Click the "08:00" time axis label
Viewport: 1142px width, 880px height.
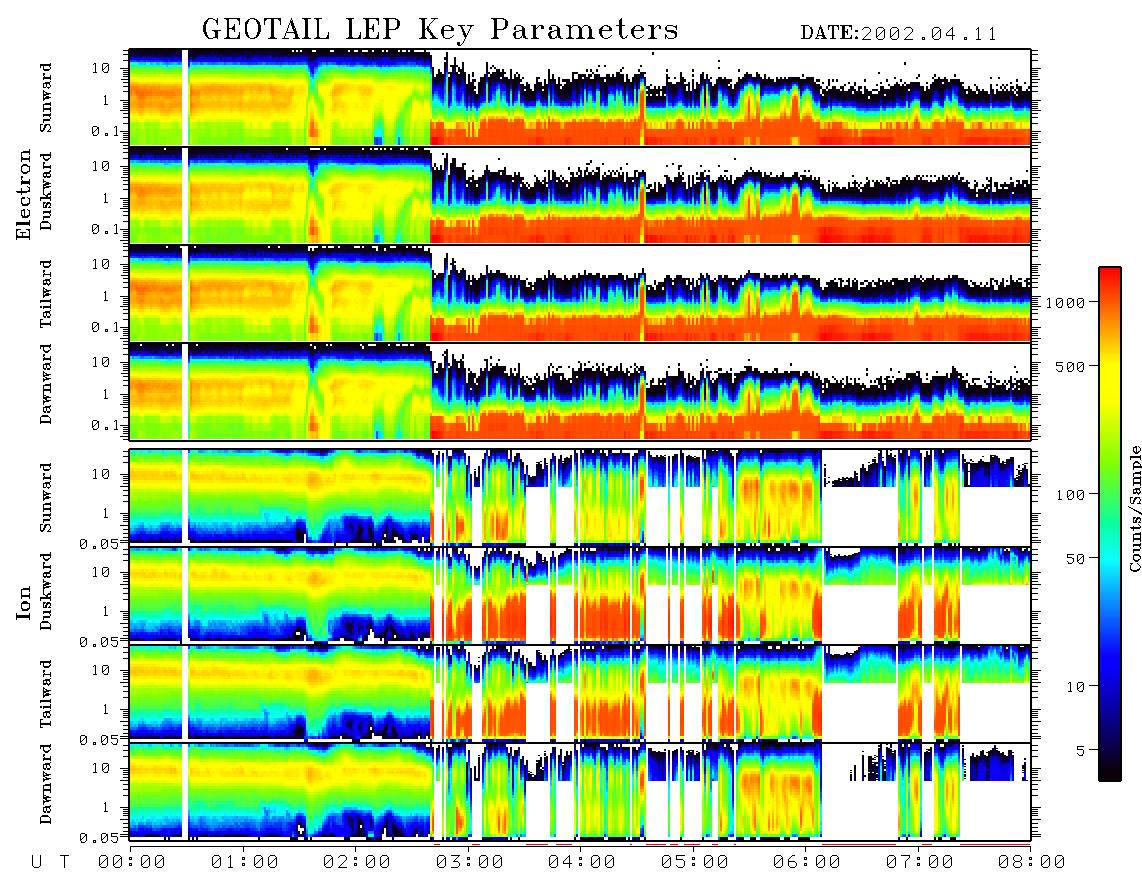[x=1032, y=863]
